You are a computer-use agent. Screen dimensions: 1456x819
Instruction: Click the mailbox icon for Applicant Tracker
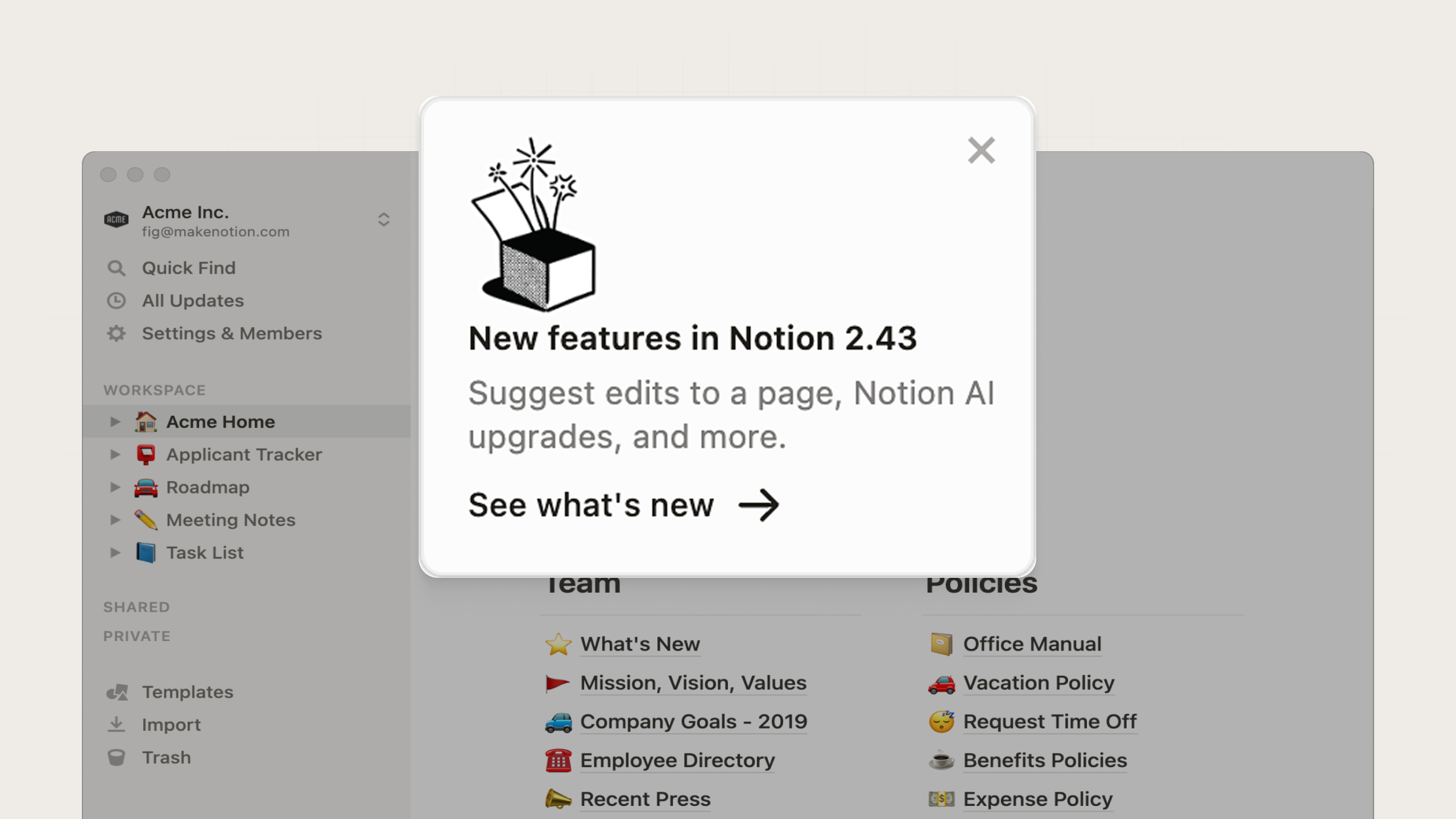(146, 454)
